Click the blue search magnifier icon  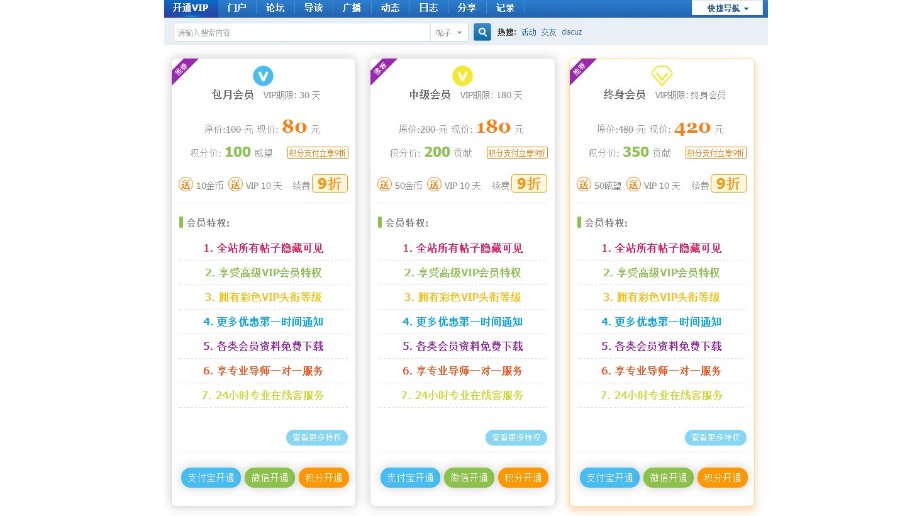pos(482,32)
